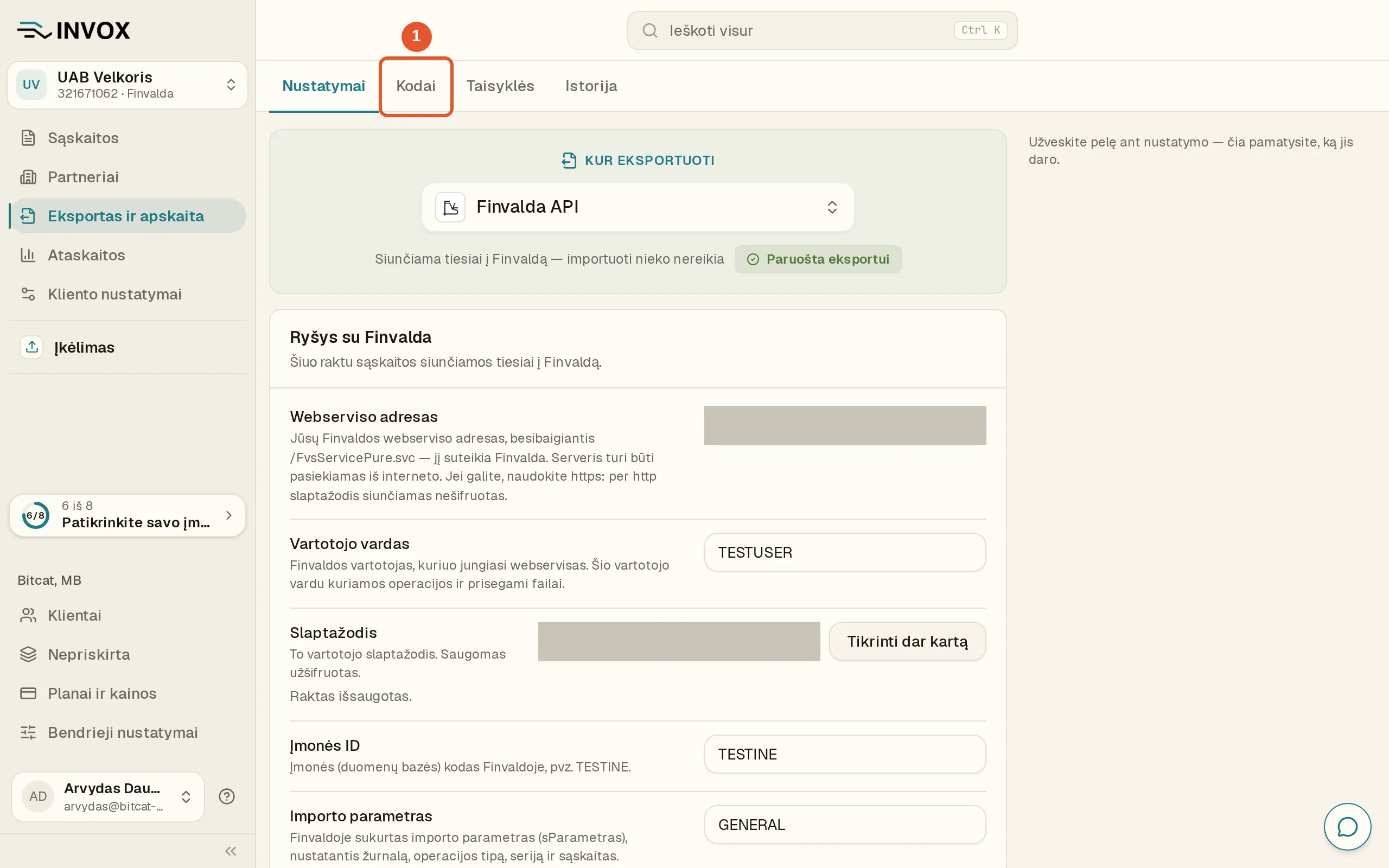Click the Vartotojo vardas TESTUSER field

845,552
